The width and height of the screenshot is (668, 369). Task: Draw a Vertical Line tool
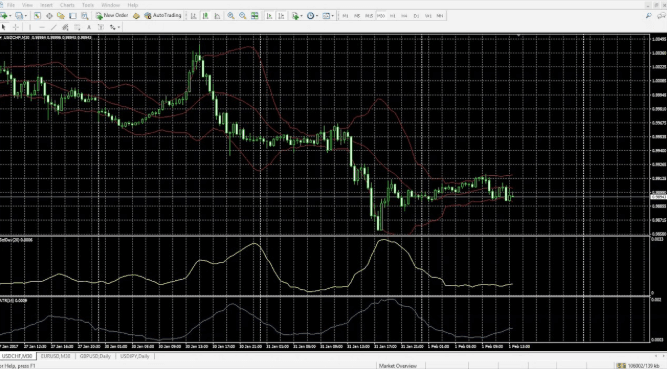pos(30,27)
